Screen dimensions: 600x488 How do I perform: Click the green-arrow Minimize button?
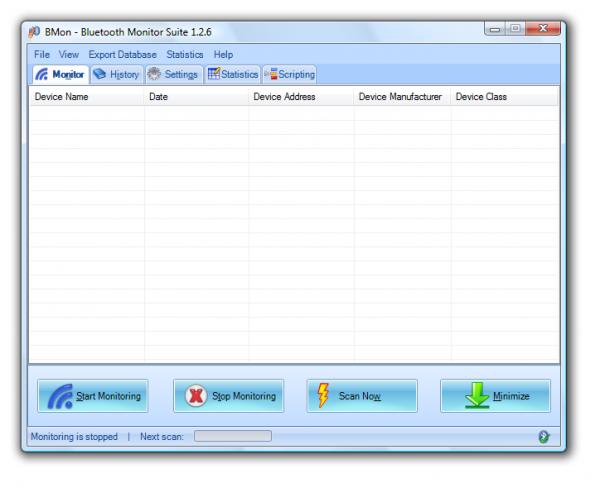496,396
